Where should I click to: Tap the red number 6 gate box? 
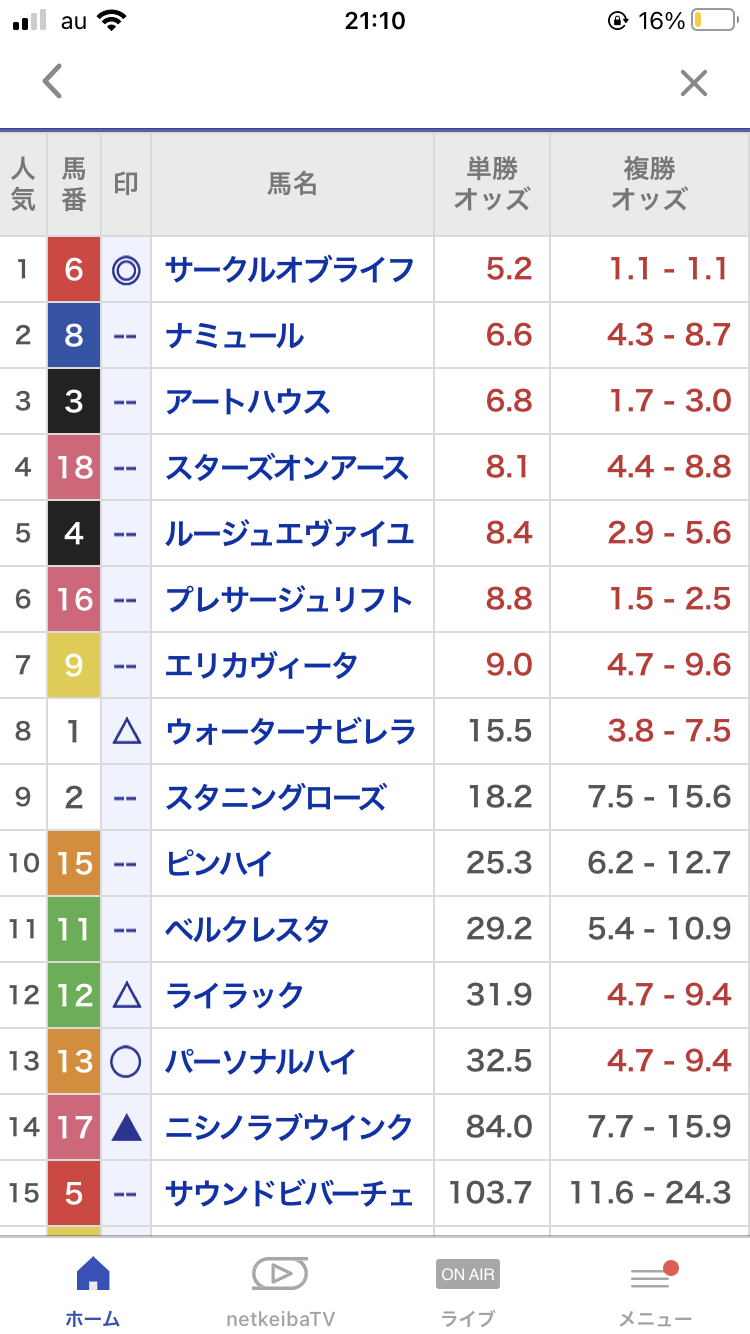74,270
